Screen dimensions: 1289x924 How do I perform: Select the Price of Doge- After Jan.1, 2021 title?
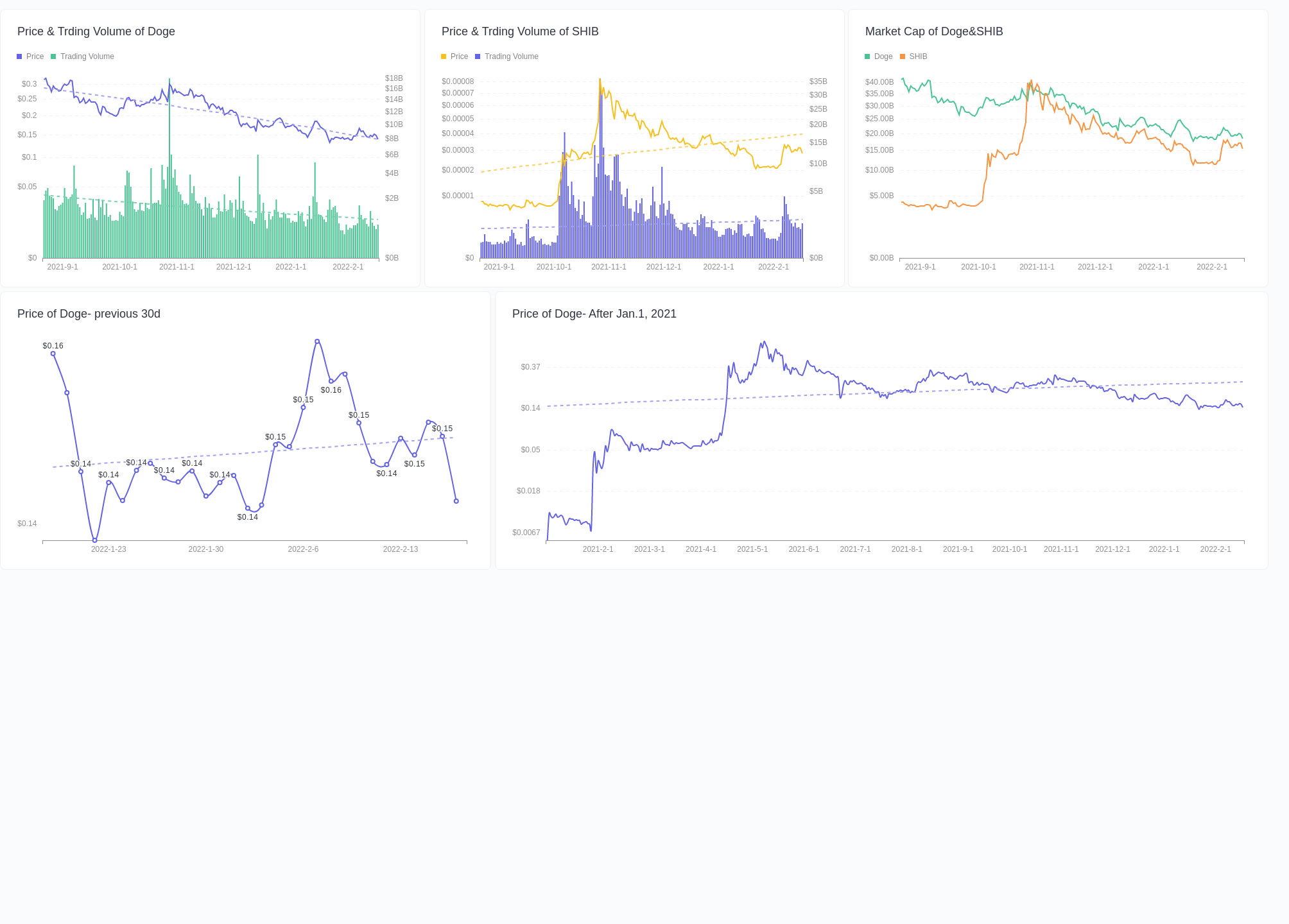coord(594,314)
